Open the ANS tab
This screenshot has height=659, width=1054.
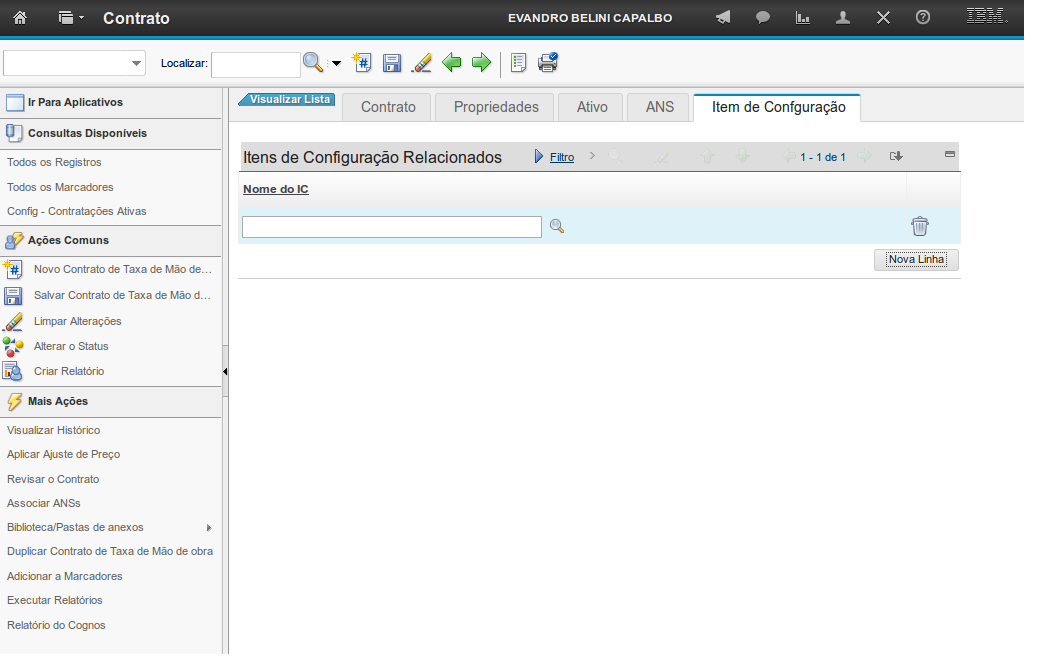tap(659, 107)
